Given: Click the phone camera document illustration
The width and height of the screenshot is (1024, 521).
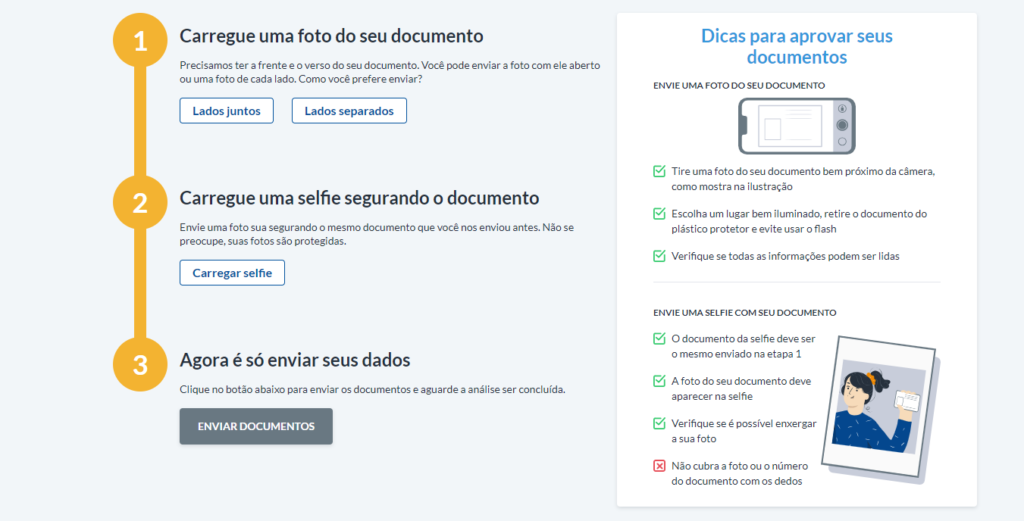Looking at the screenshot, I should pos(797,126).
